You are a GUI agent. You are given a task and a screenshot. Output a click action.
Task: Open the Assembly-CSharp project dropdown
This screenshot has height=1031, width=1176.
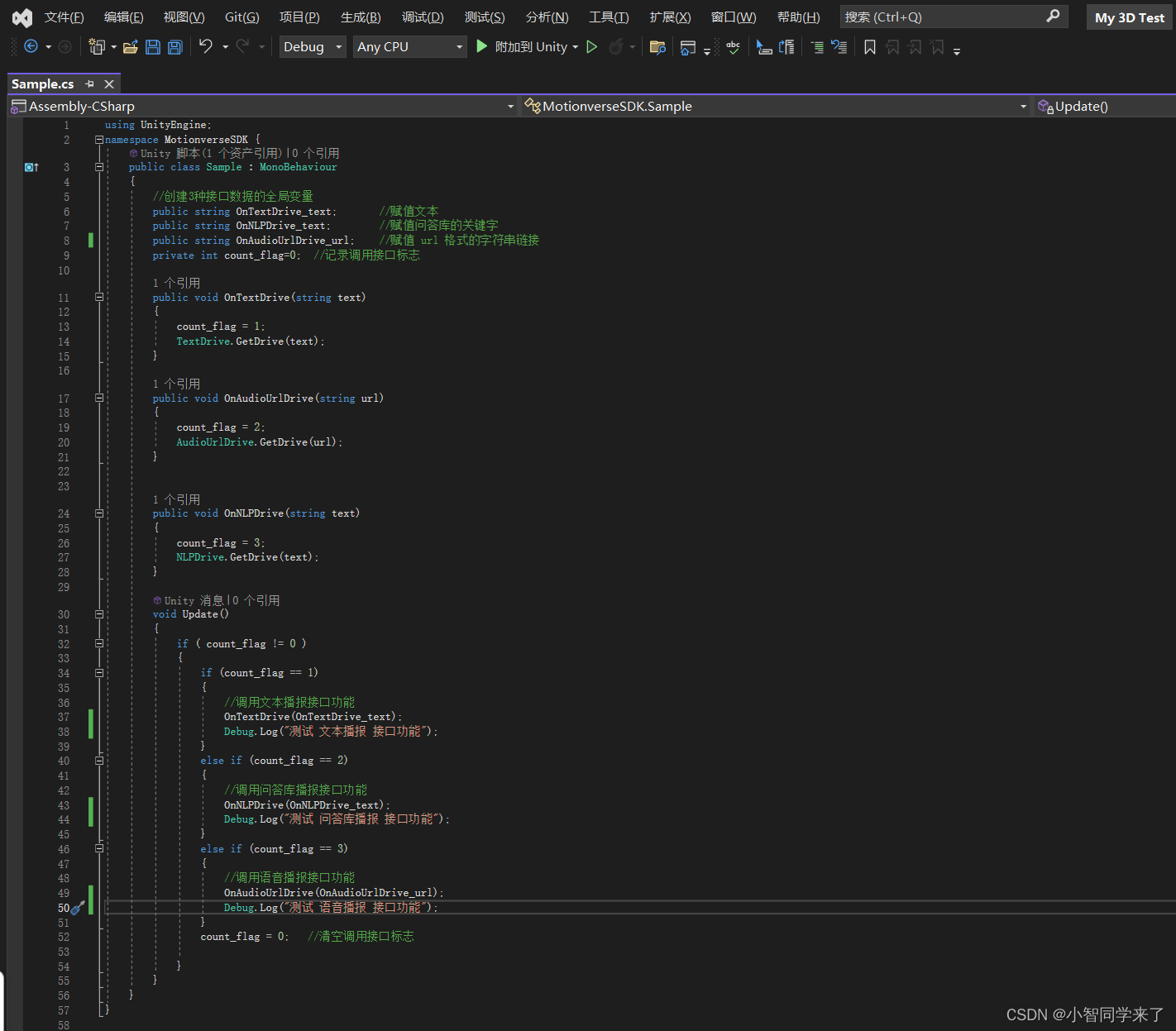pos(263,106)
